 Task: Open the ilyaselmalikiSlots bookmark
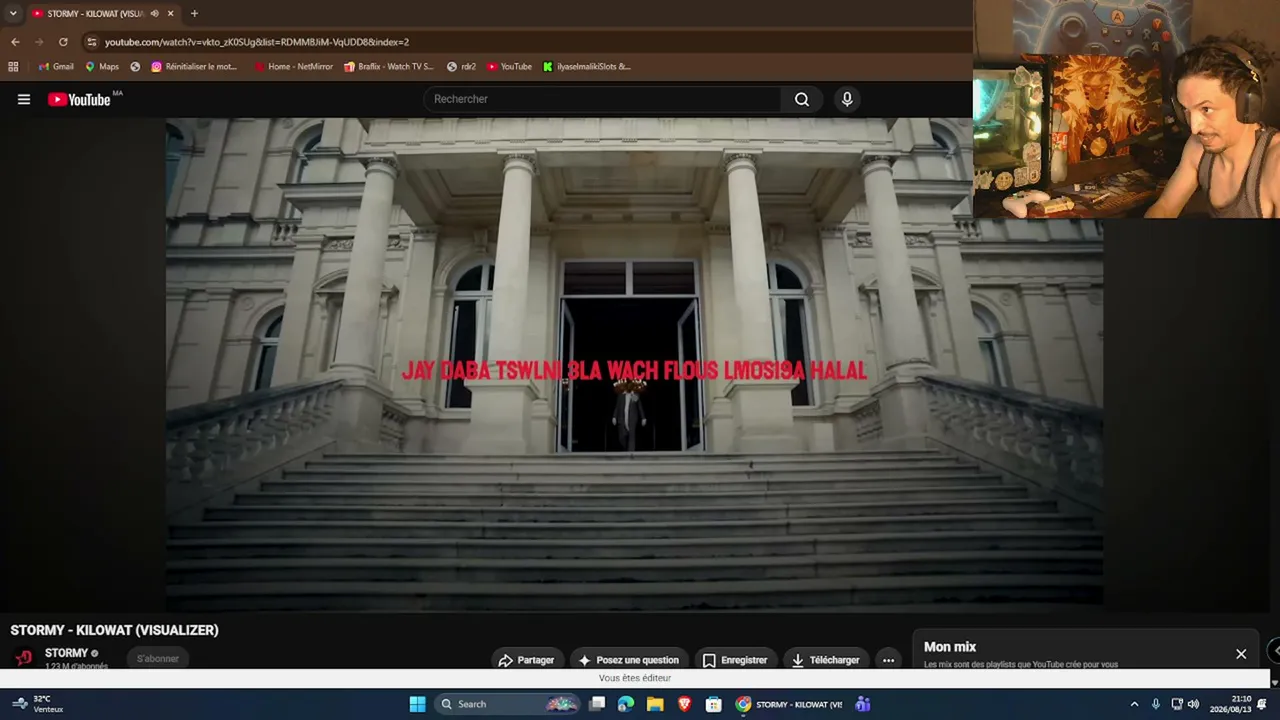pos(586,67)
